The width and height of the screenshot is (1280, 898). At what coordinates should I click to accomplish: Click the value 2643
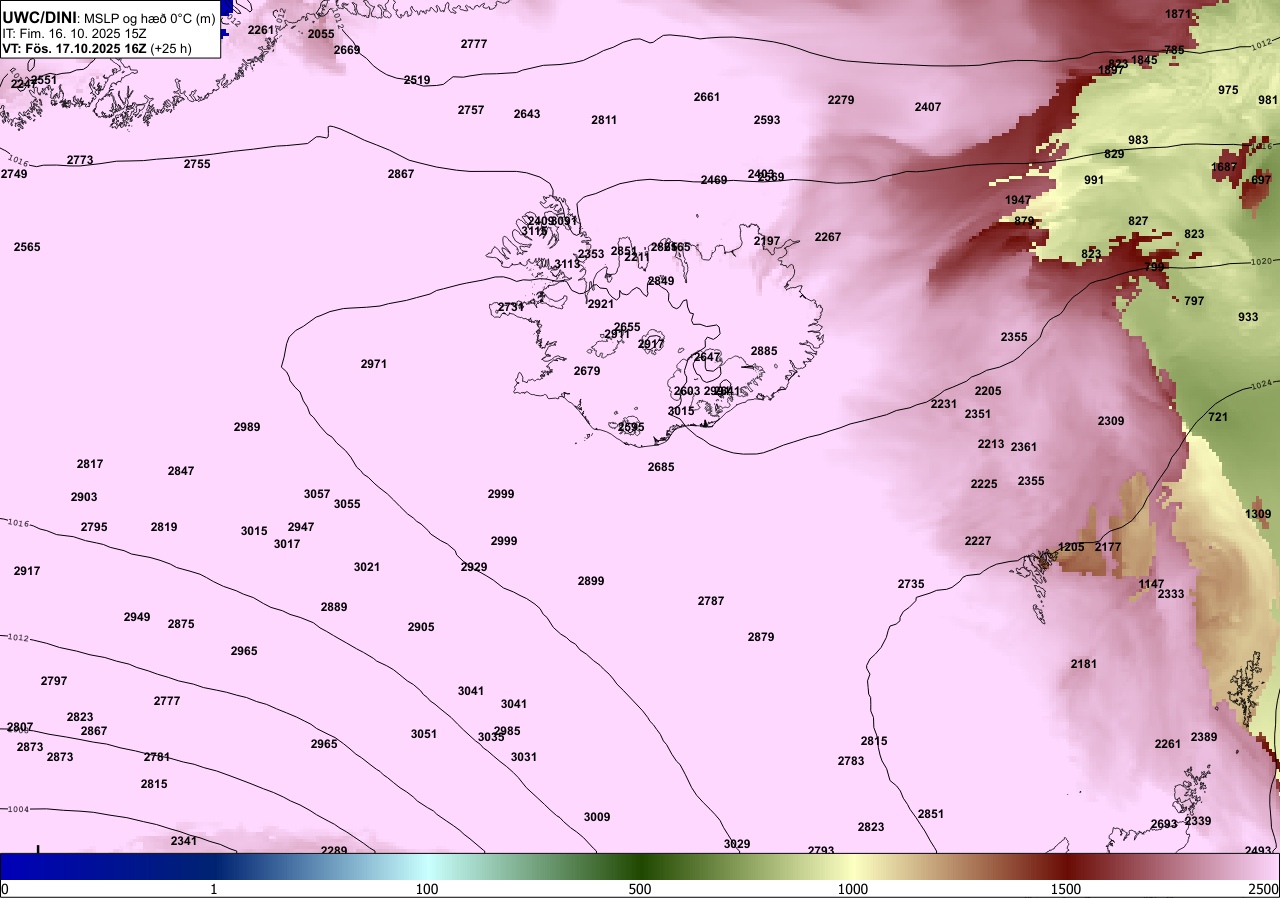[527, 114]
